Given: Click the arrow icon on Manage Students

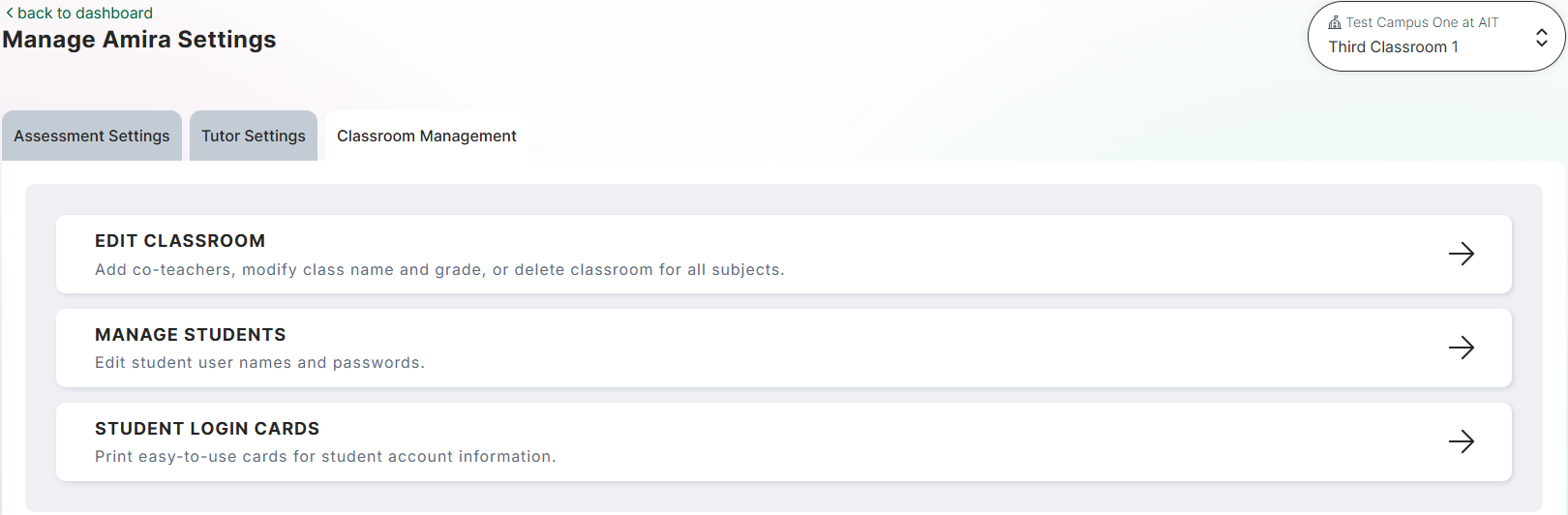Looking at the screenshot, I should click(1461, 348).
